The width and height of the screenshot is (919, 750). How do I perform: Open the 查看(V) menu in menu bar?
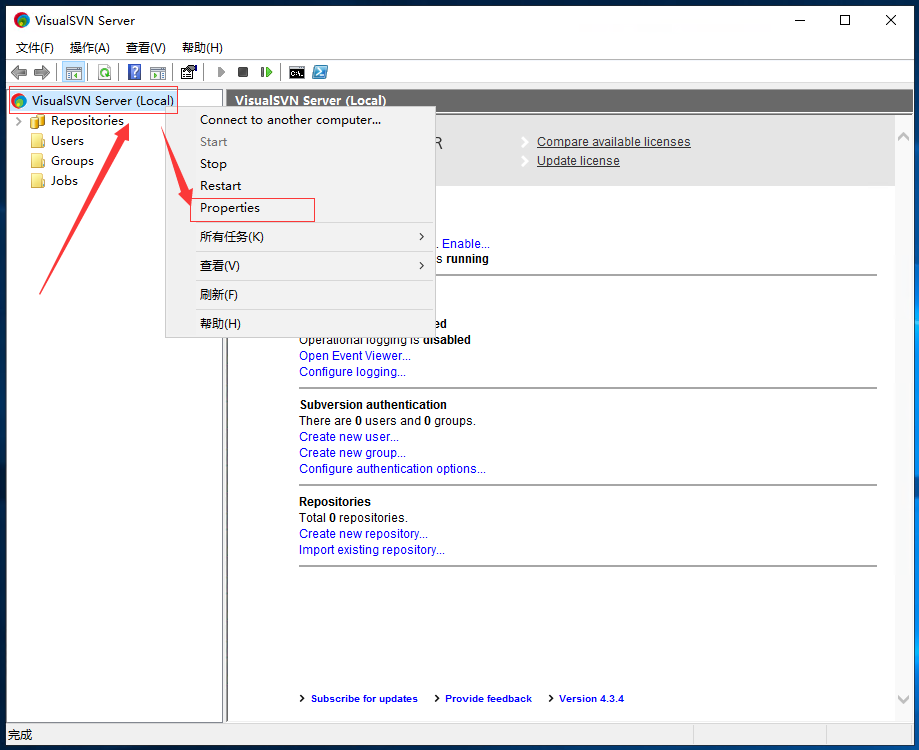pos(146,47)
